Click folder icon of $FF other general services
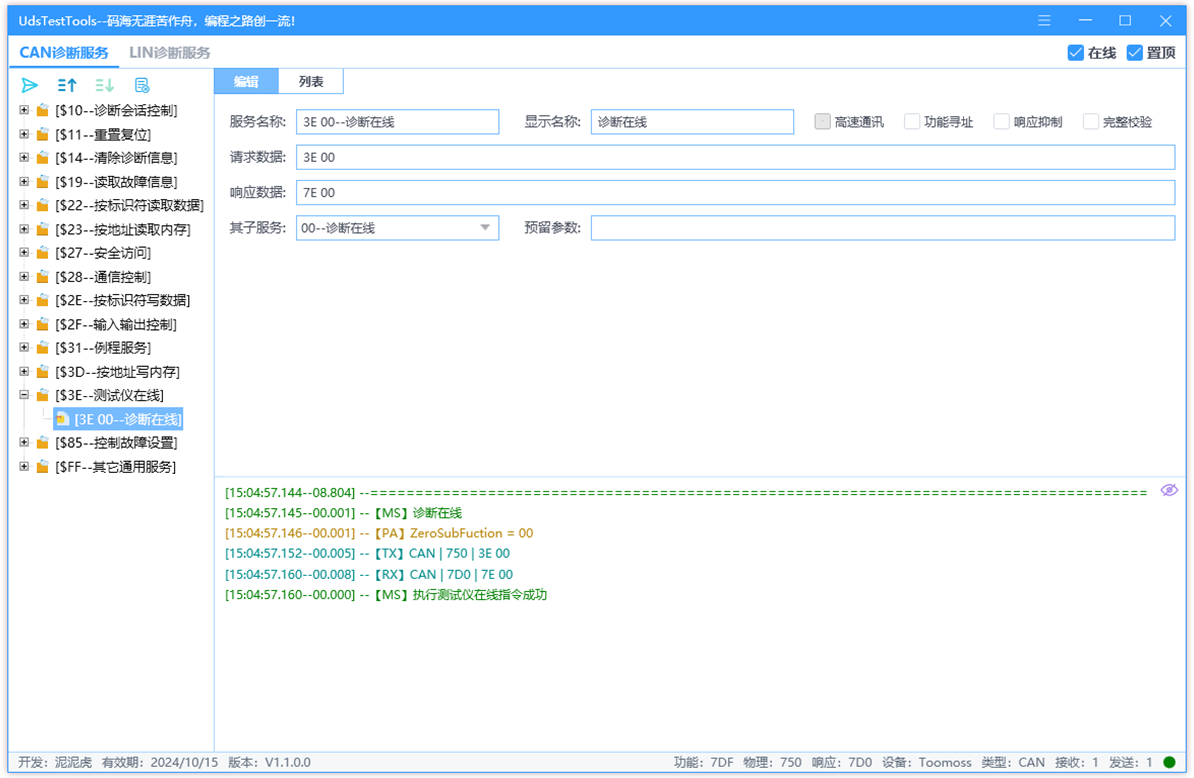Image resolution: width=1194 pixels, height=778 pixels. pos(43,467)
